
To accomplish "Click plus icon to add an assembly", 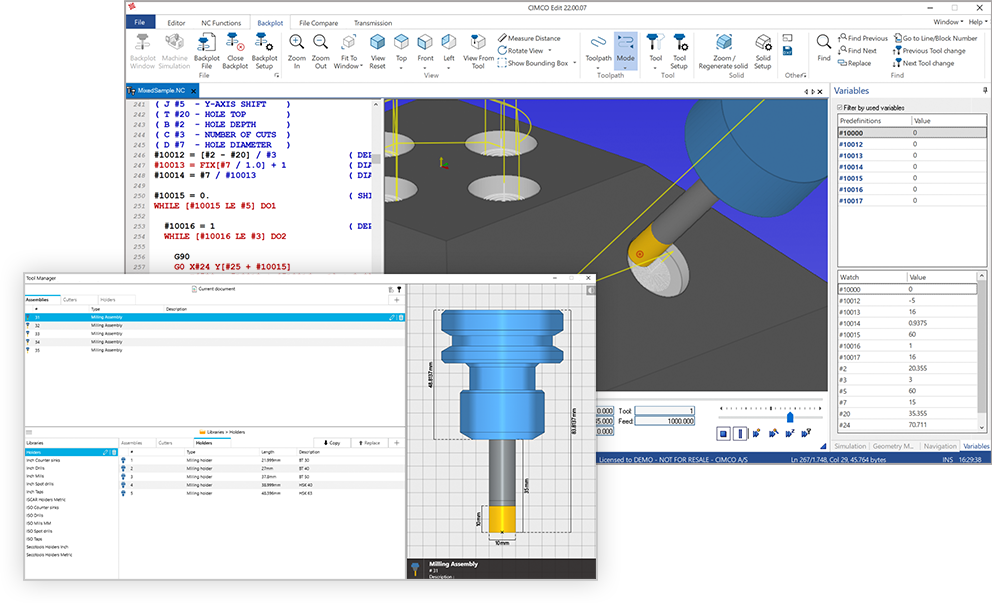I will [397, 300].
